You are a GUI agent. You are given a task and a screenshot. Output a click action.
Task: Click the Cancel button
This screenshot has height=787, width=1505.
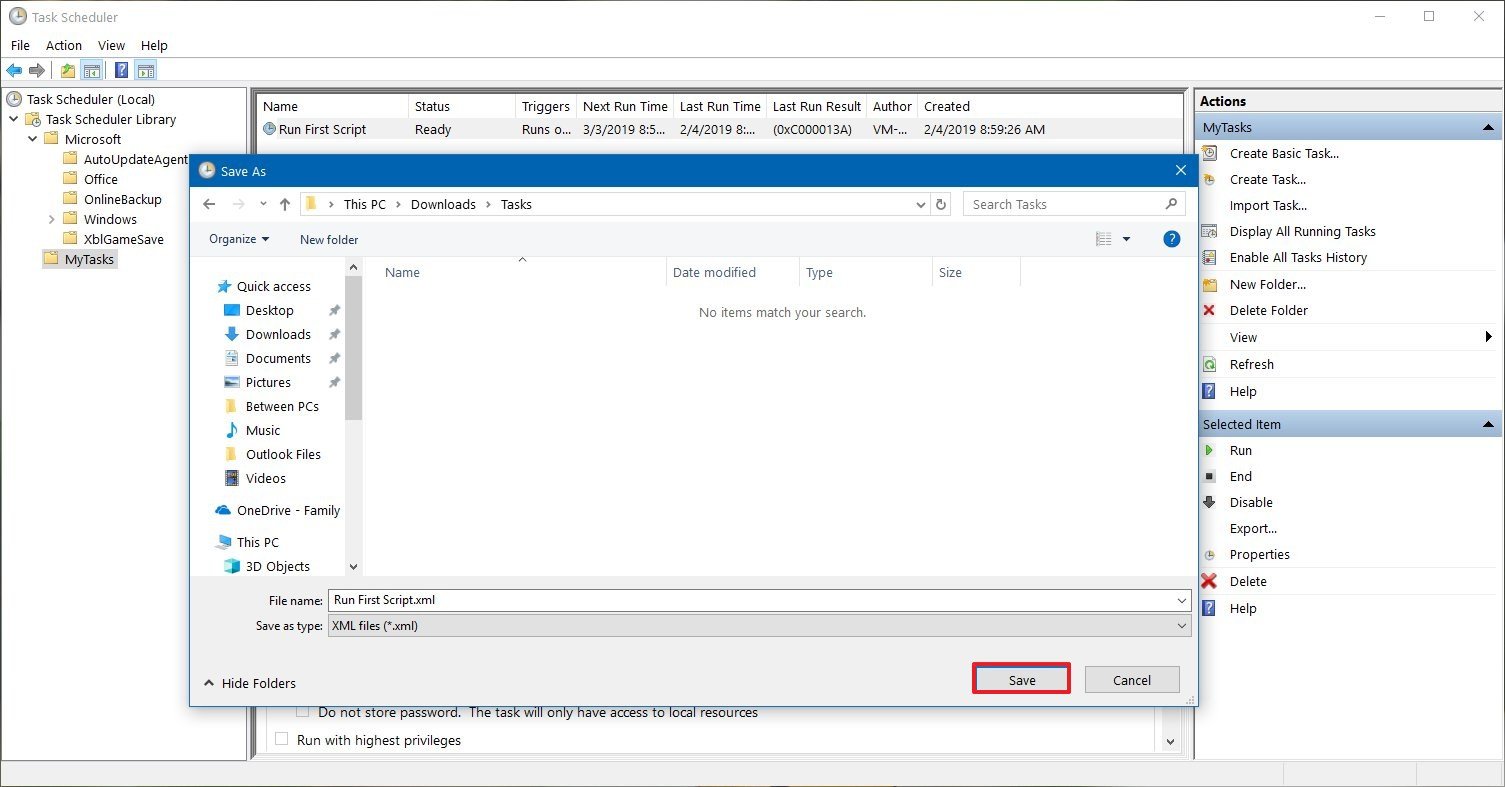1131,680
